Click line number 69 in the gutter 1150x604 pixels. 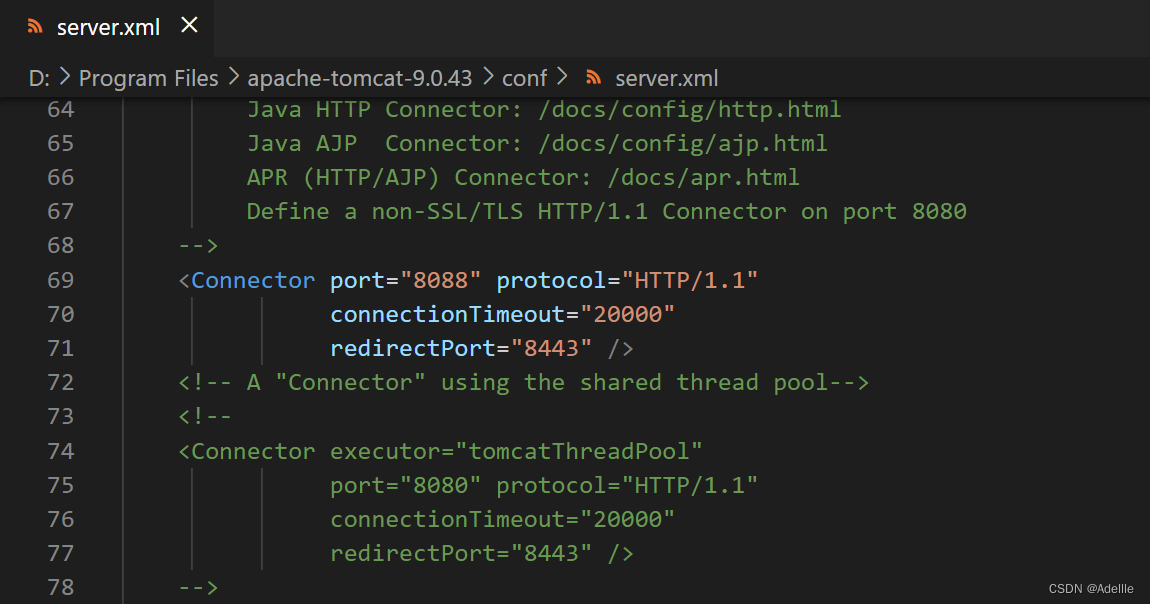tap(61, 280)
